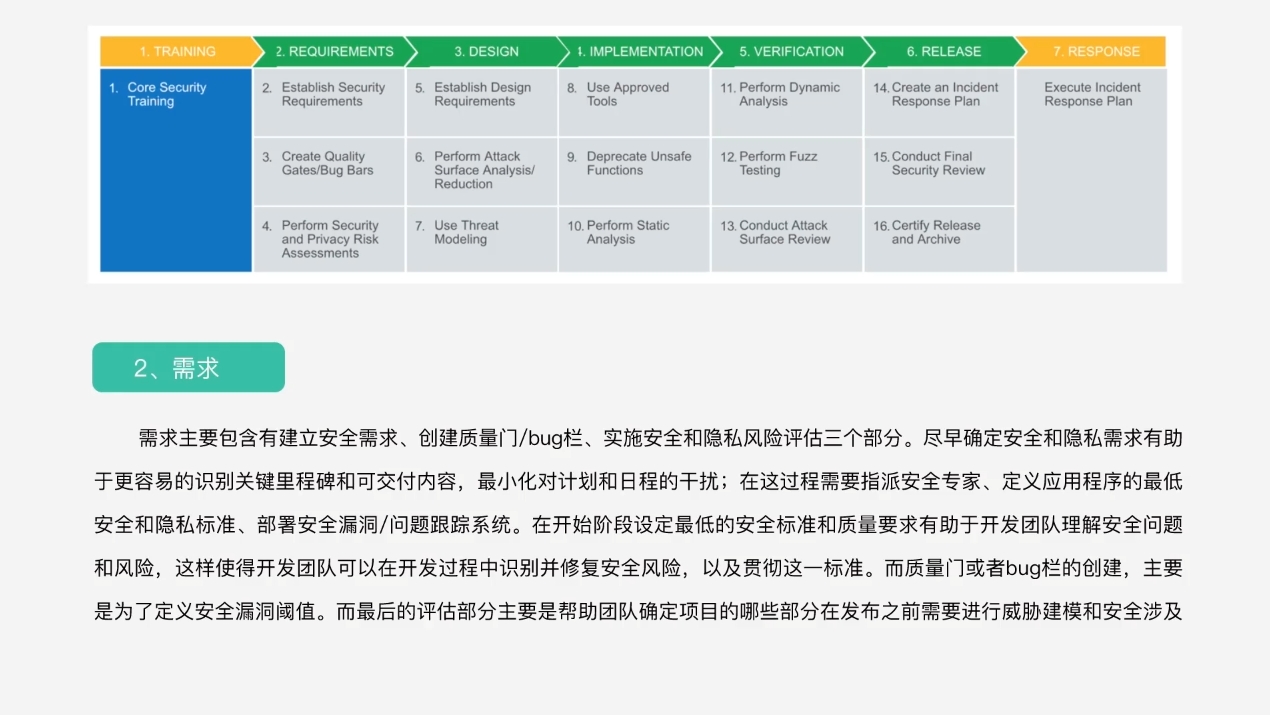Select Perform Attack Surface Analysis/Reduction cell
Viewport: 1270px width, 715px height.
[482, 171]
